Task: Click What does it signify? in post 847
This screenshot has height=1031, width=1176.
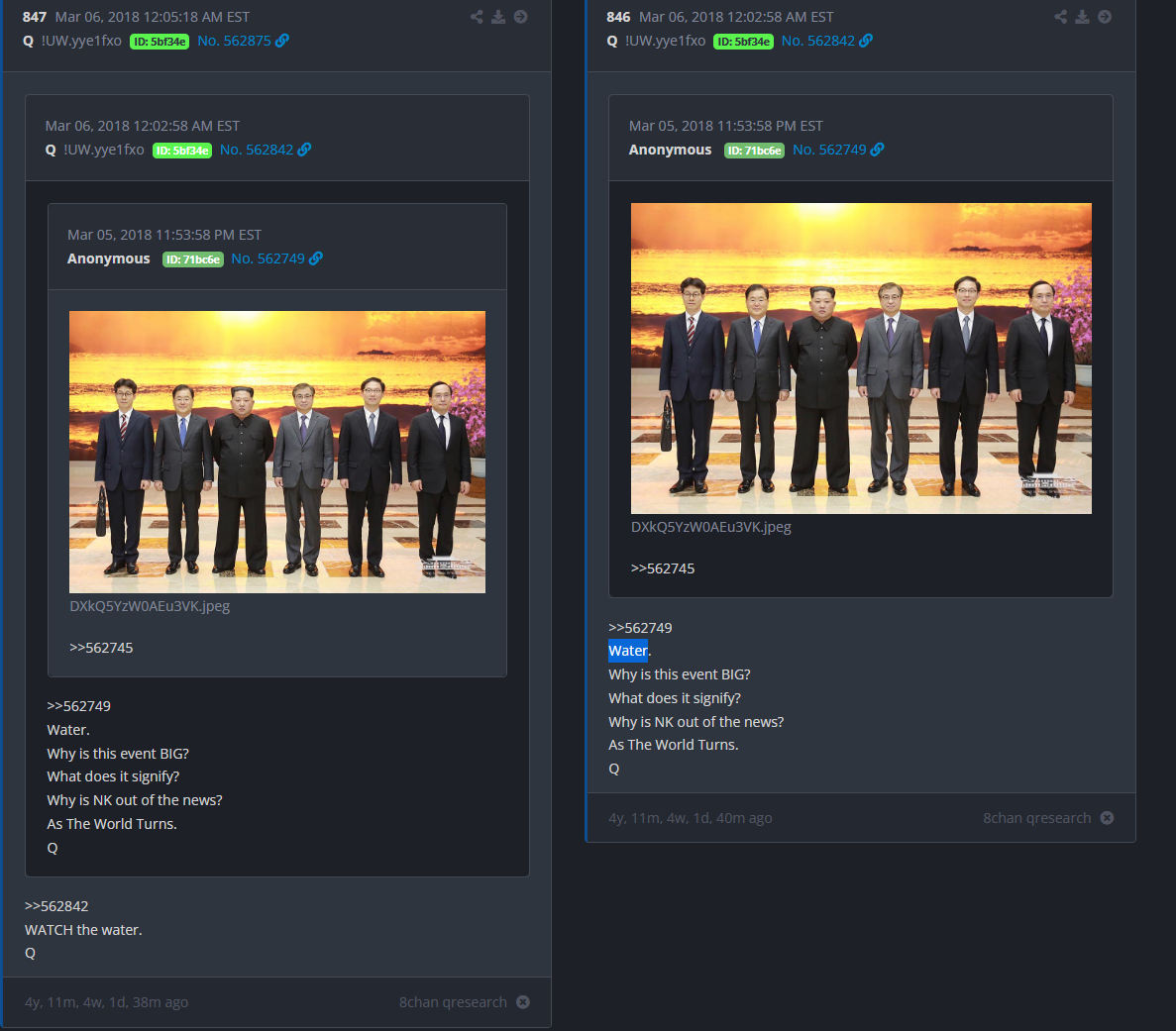Action: coord(113,776)
